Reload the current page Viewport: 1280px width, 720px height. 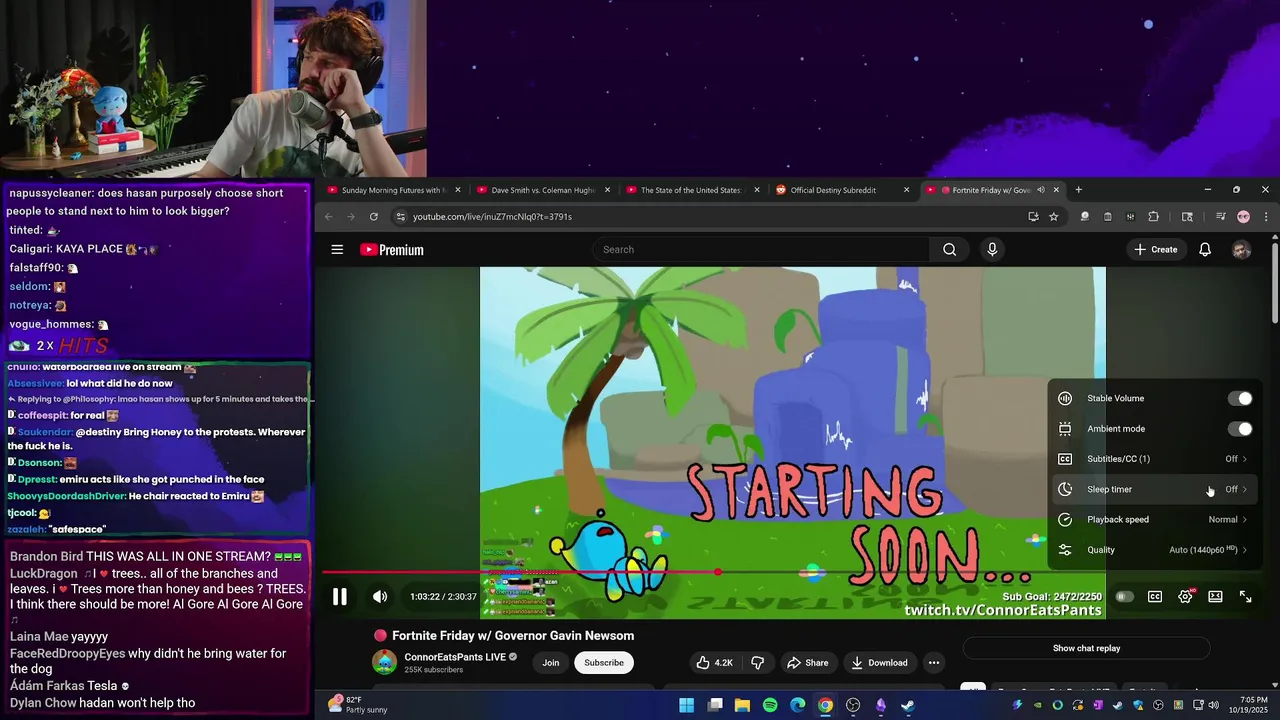pos(374,216)
